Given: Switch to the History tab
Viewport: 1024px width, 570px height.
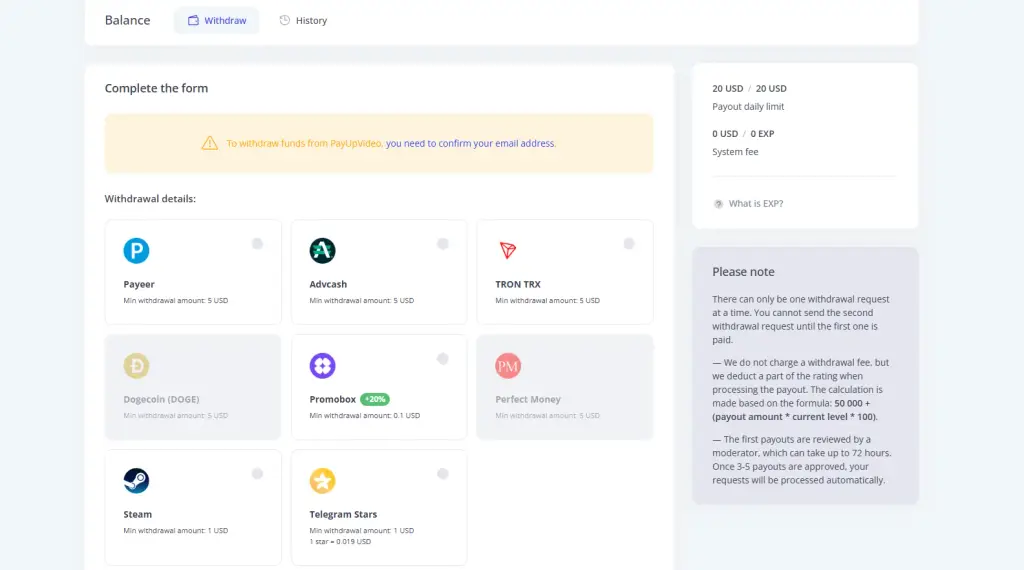Looking at the screenshot, I should [x=303, y=20].
